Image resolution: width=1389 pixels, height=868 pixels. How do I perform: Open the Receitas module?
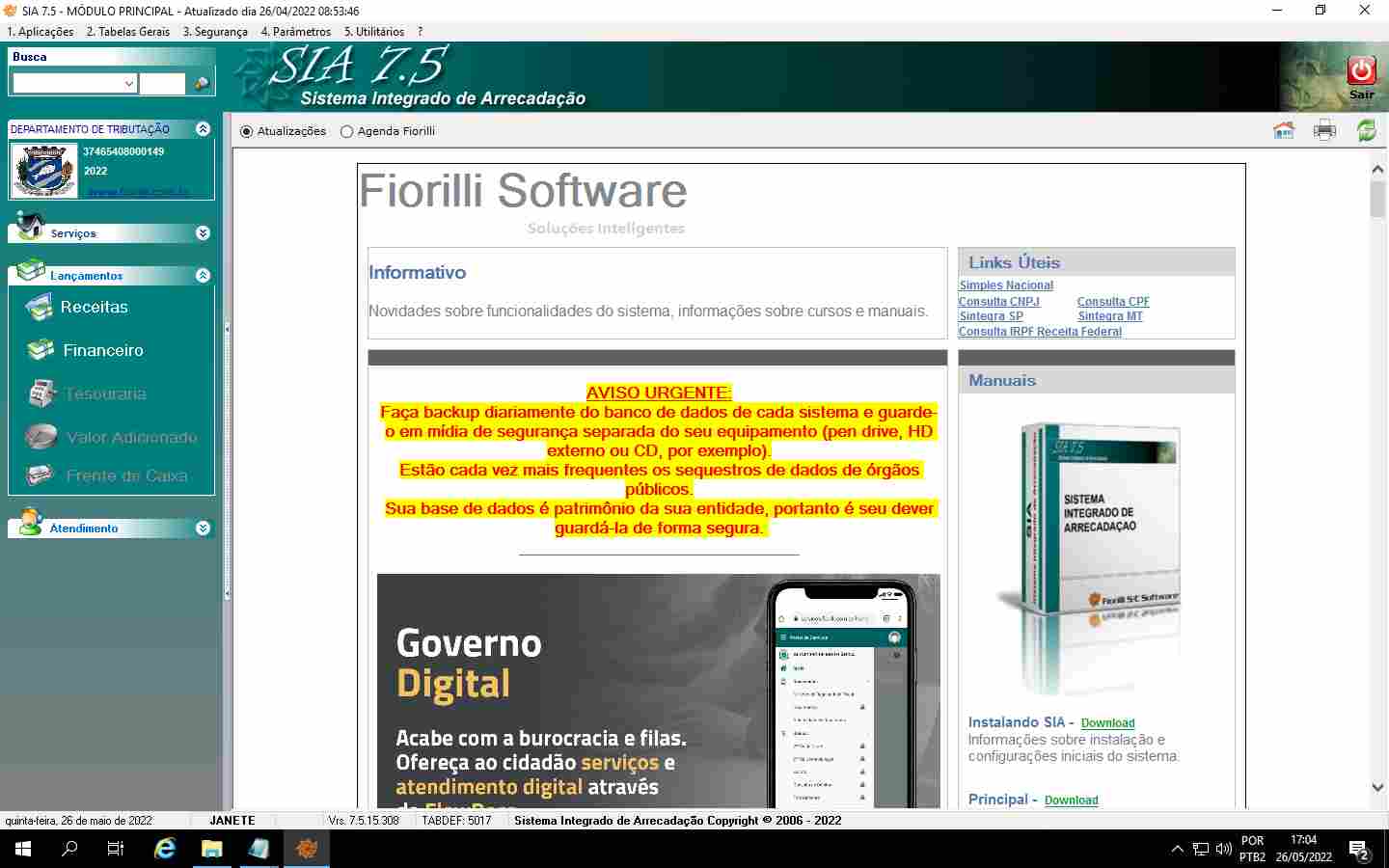(x=94, y=307)
